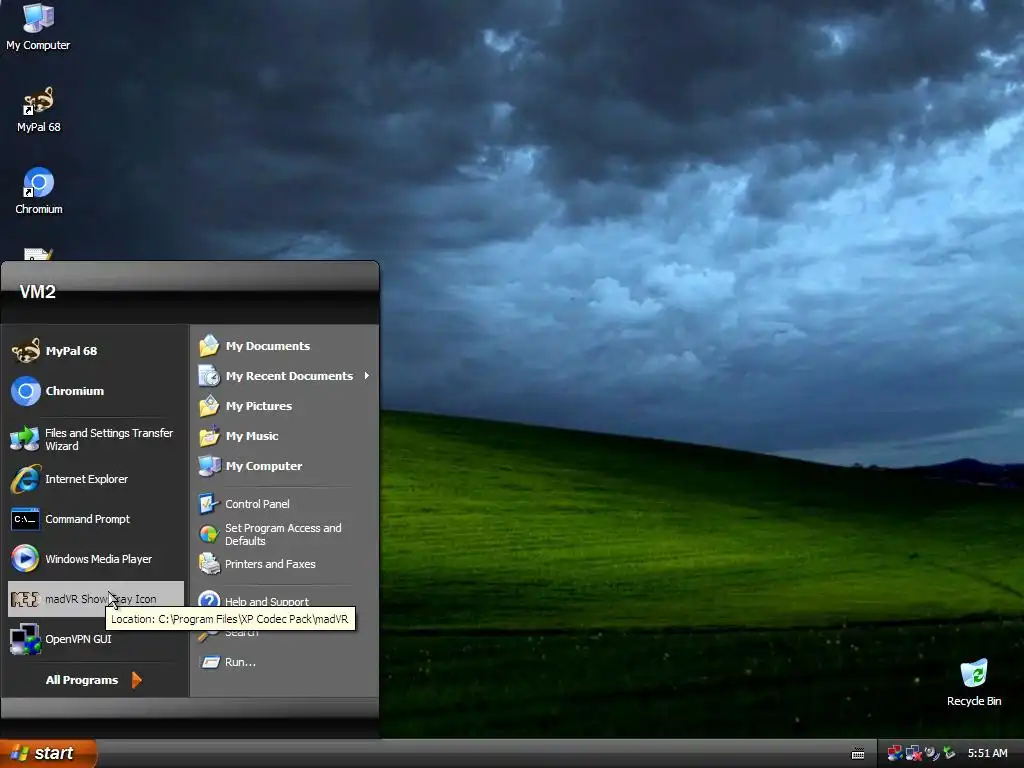Open the My Pictures folder
The height and width of the screenshot is (768, 1024).
tap(285, 406)
